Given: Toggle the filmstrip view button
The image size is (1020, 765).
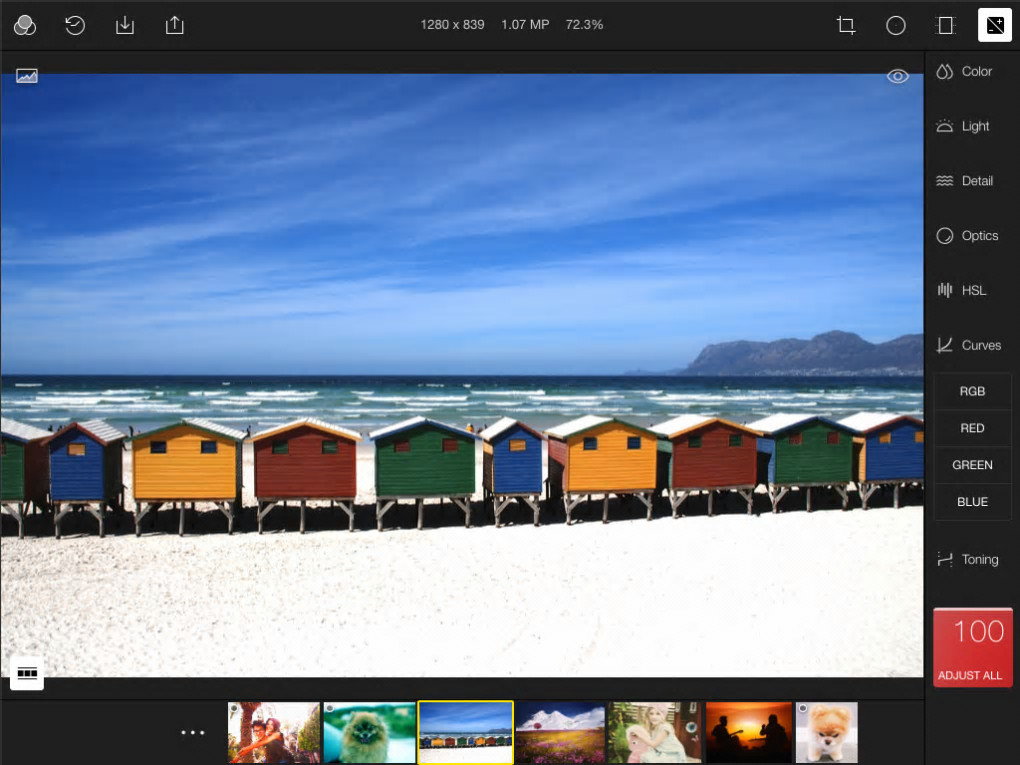Looking at the screenshot, I should (x=27, y=673).
